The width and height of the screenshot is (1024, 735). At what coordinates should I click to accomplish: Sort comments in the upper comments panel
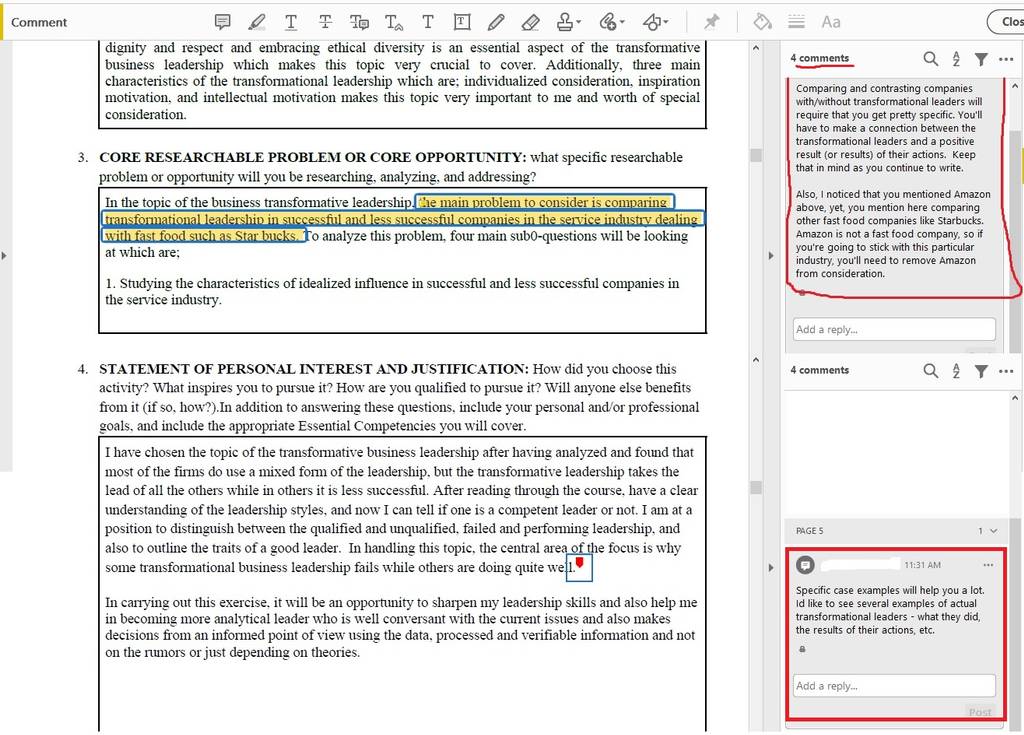tap(956, 59)
